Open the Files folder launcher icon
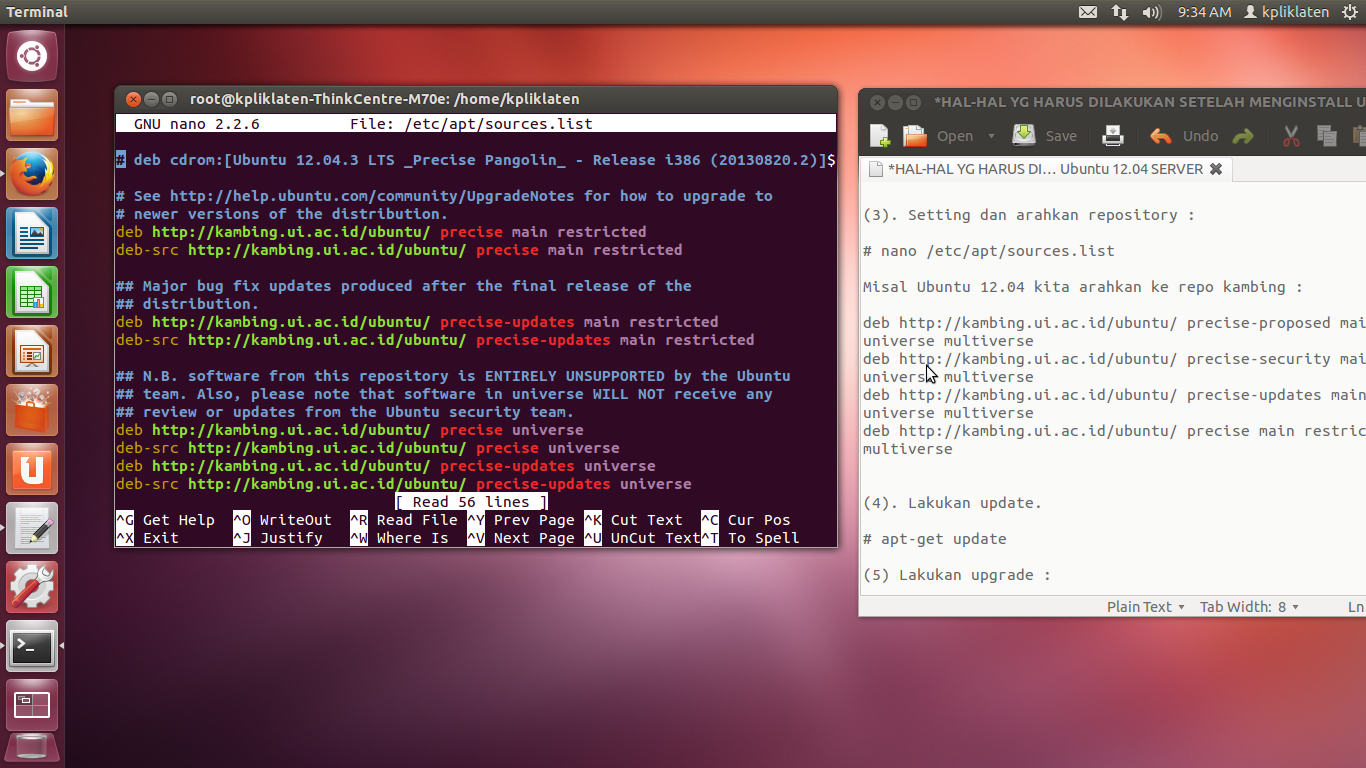The image size is (1366, 768). tap(32, 115)
